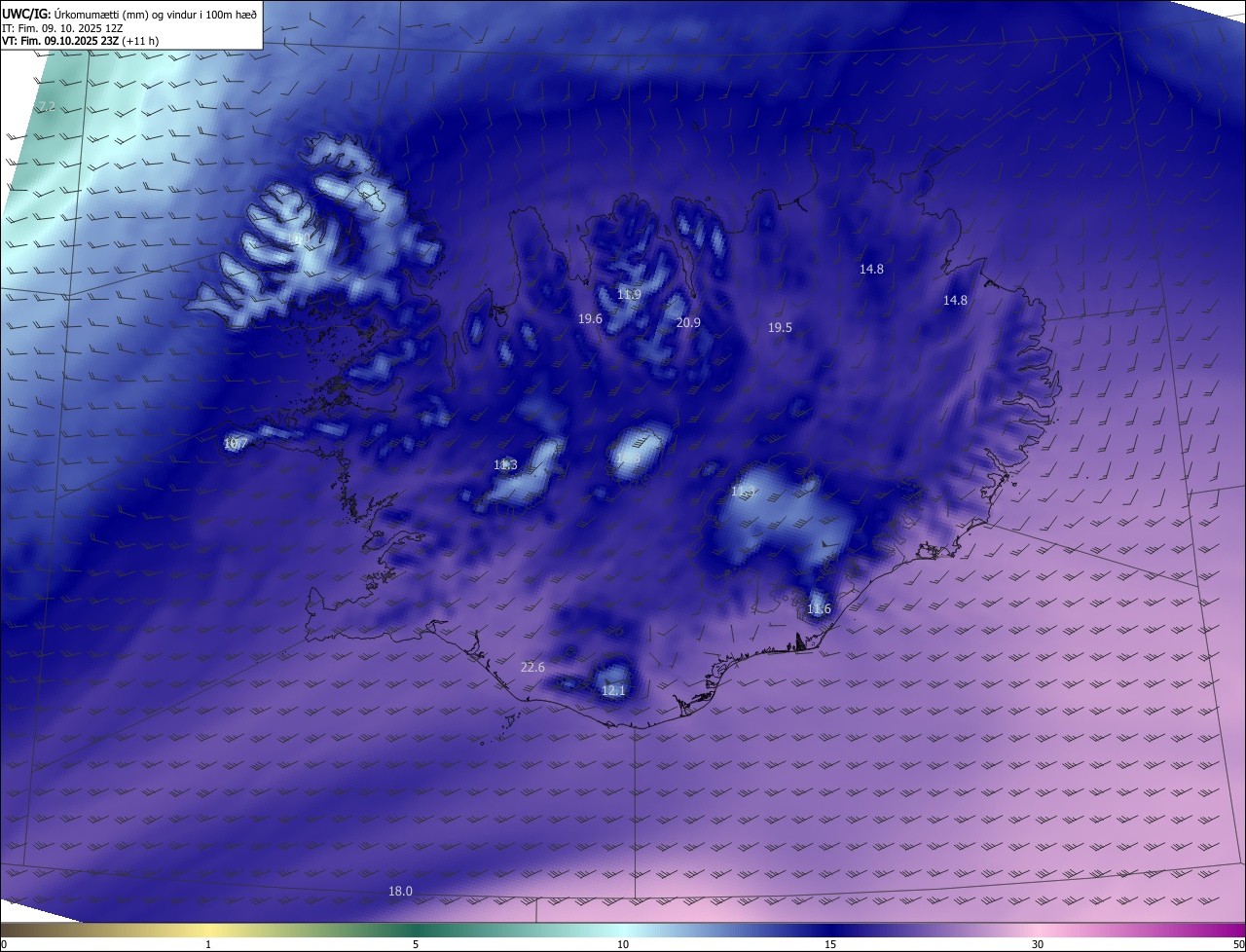Click the colorbar tick label 0

[4, 944]
